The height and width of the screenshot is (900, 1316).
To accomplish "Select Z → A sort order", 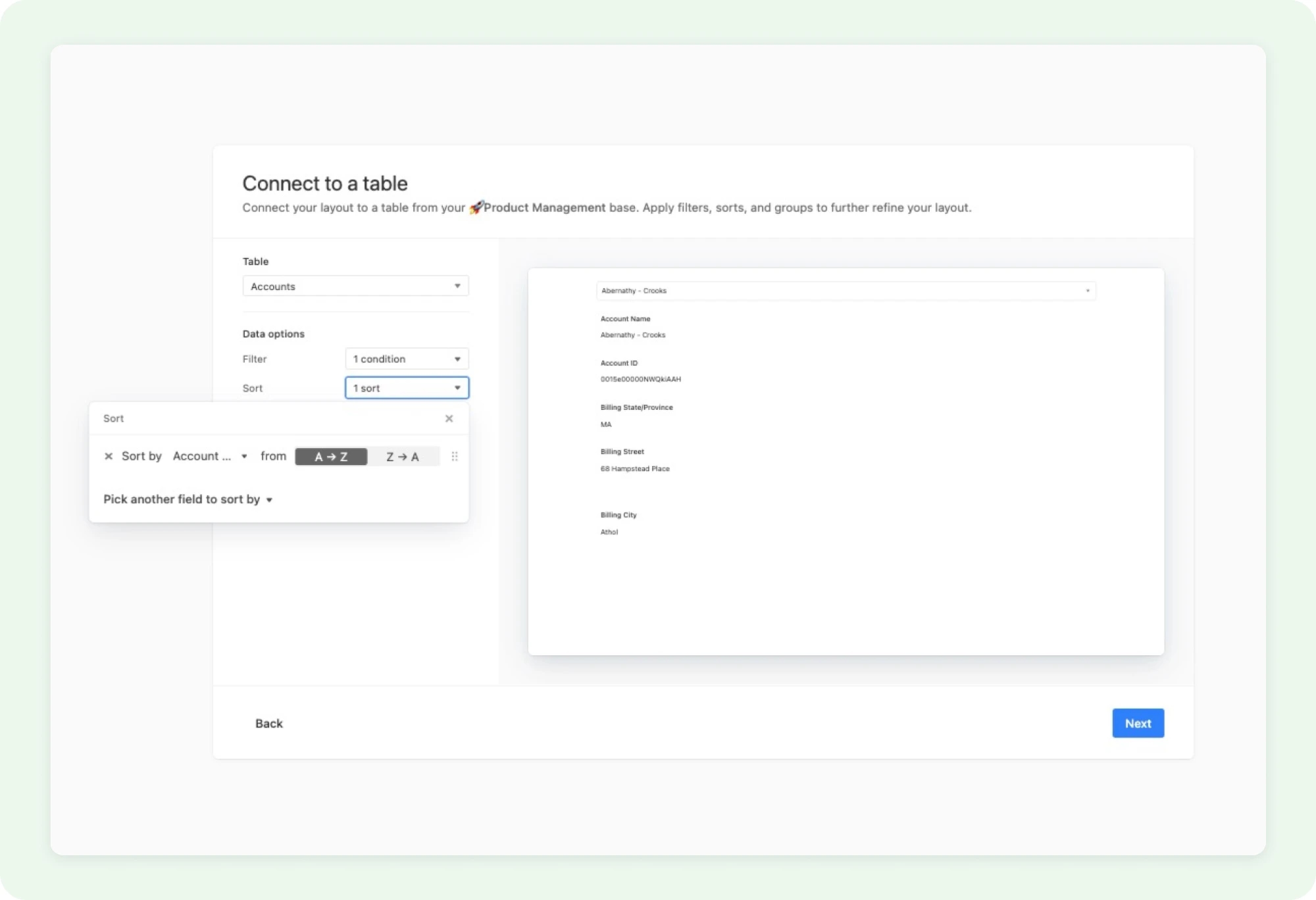I will [403, 457].
